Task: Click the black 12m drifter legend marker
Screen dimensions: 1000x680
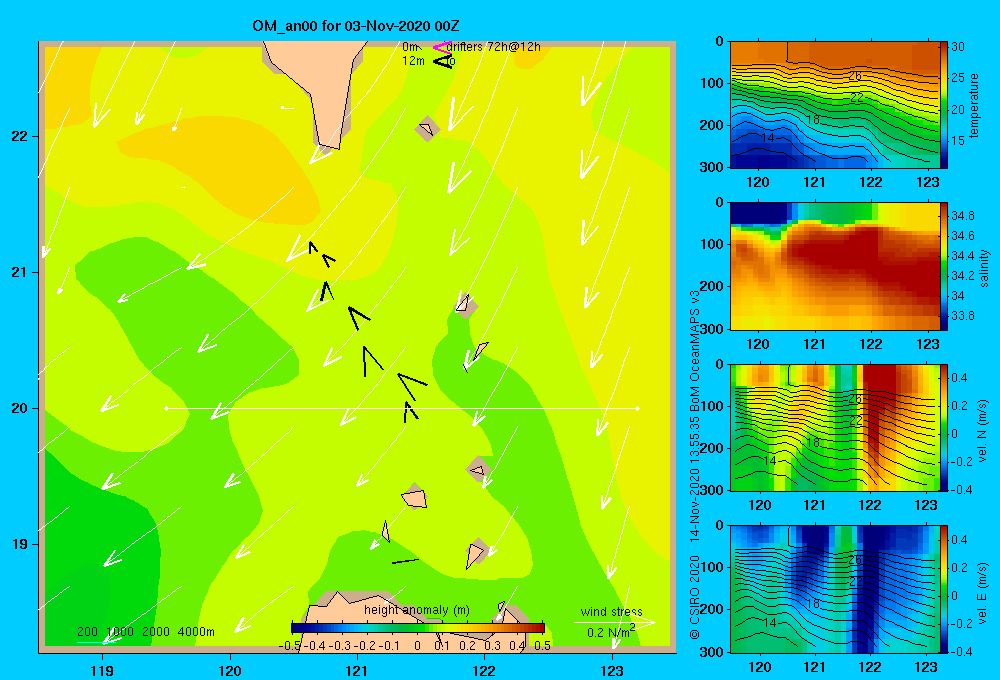Action: [443, 61]
